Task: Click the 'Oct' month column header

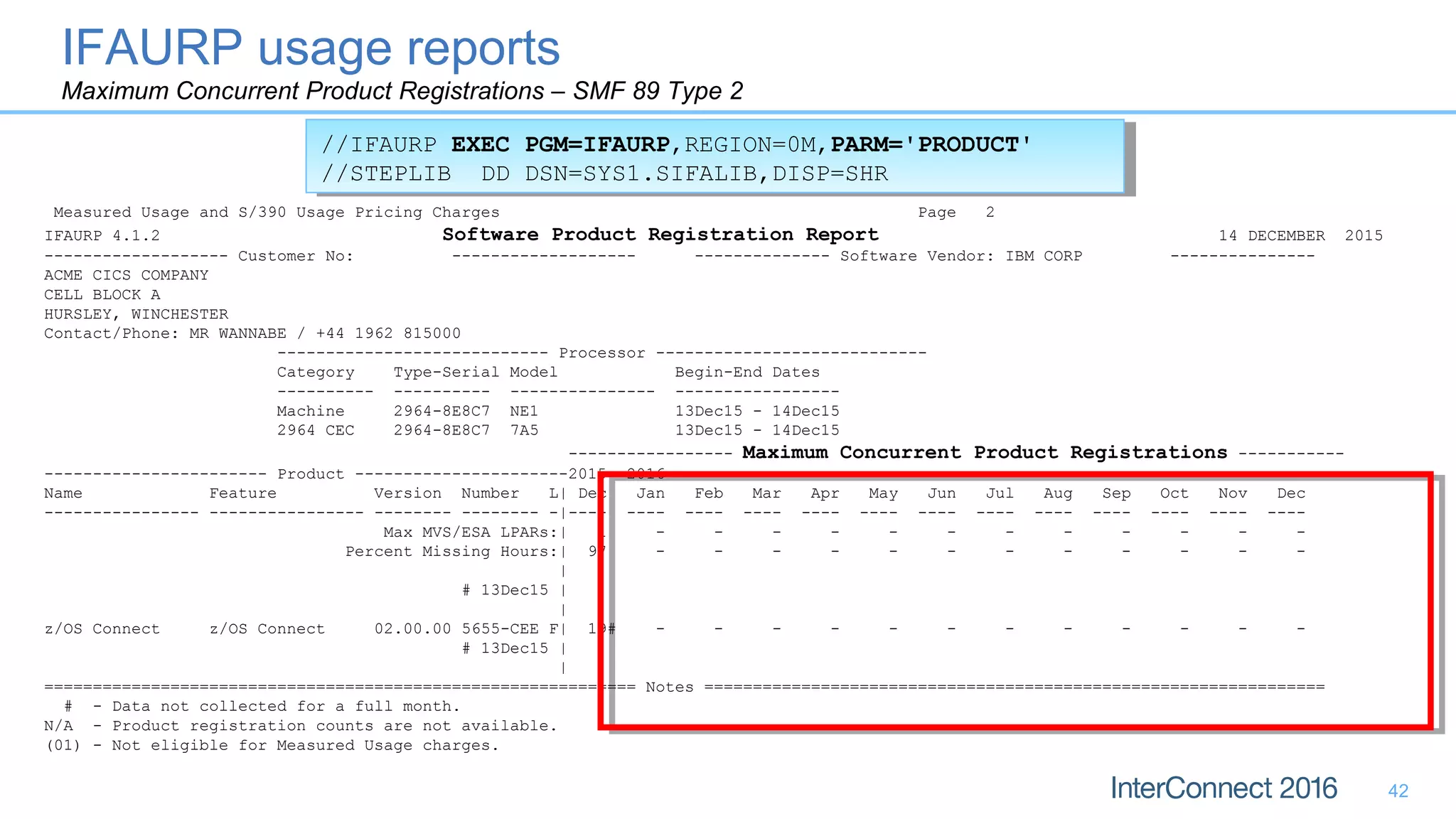Action: 1174,493
